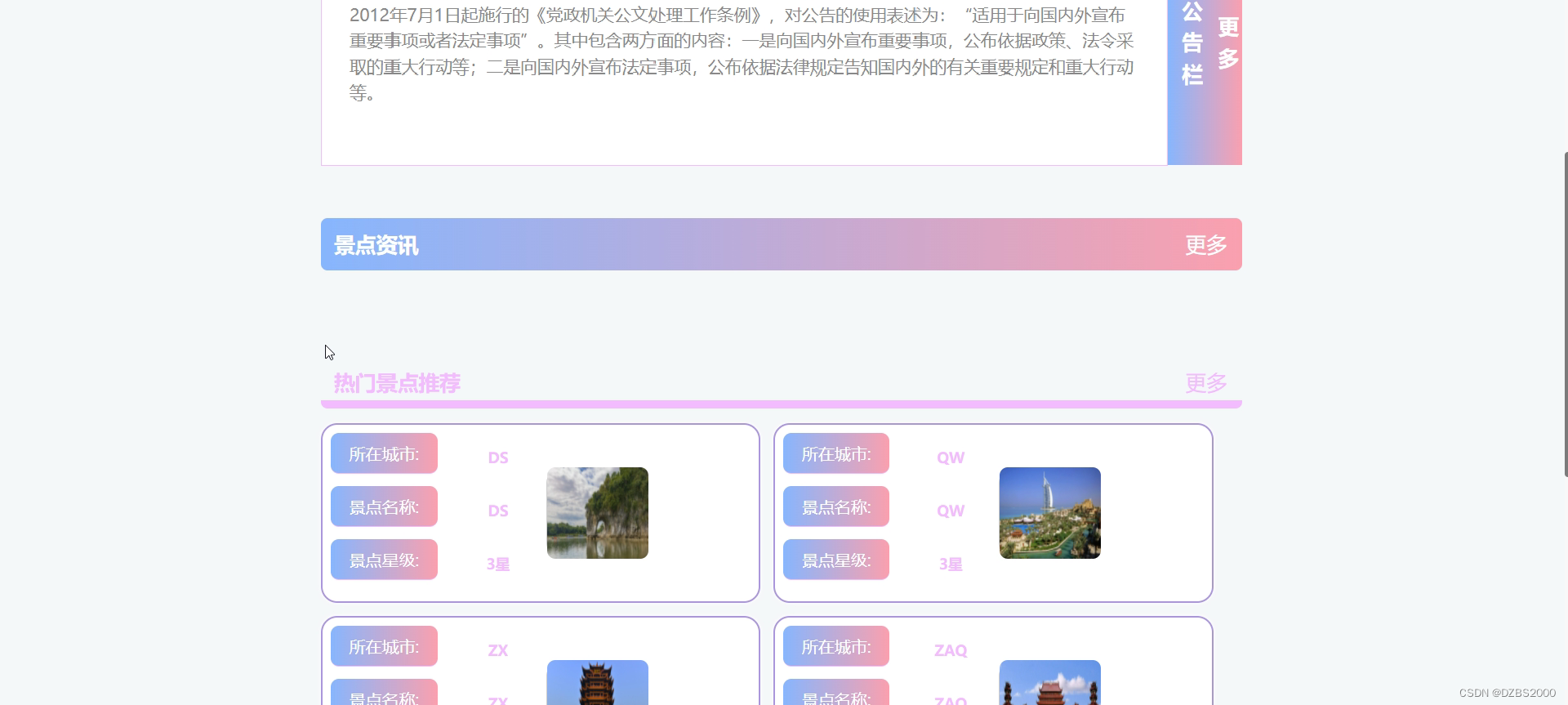Select 3星 rating in the QW card

pyautogui.click(x=951, y=564)
